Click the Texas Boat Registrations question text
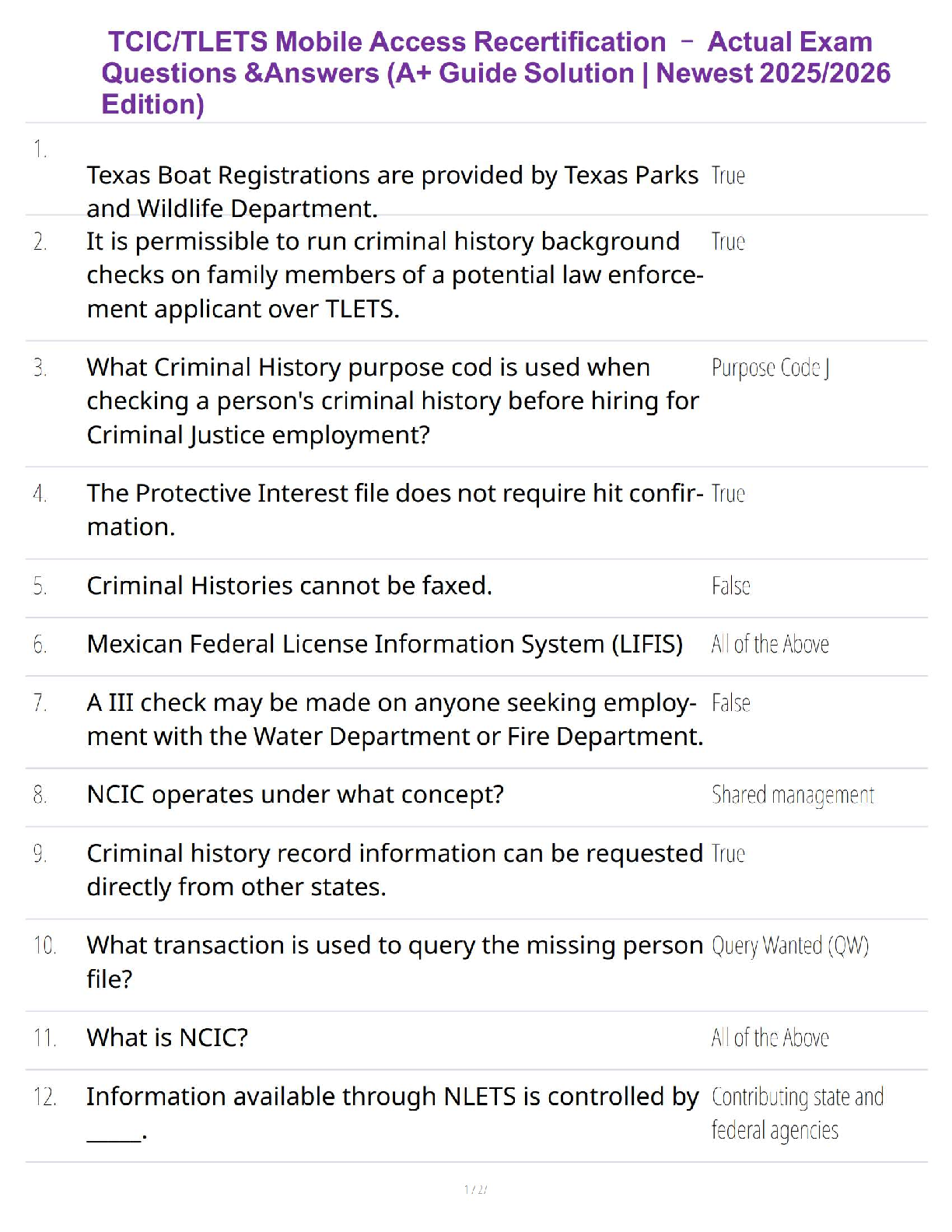 pos(392,191)
